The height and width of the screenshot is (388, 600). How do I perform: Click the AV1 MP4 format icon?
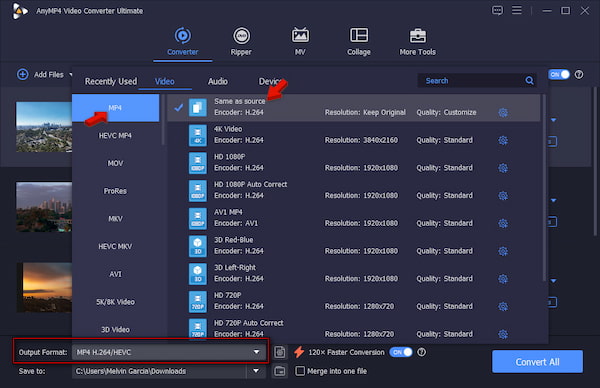click(x=197, y=218)
